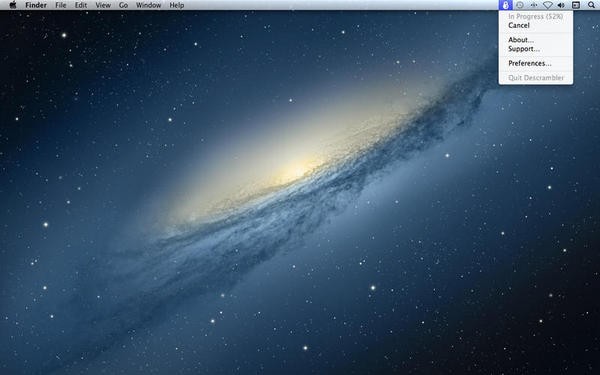Open the View menu
This screenshot has height=375, width=600.
point(103,5)
